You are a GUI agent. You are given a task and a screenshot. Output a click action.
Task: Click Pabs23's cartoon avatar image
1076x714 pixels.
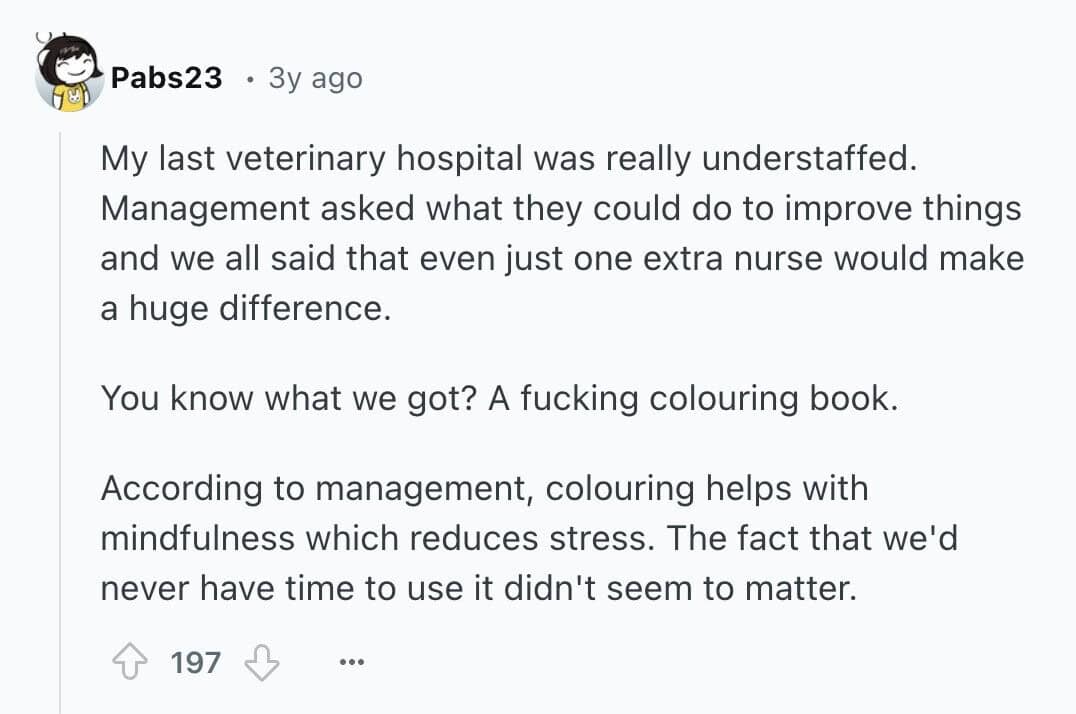70,75
